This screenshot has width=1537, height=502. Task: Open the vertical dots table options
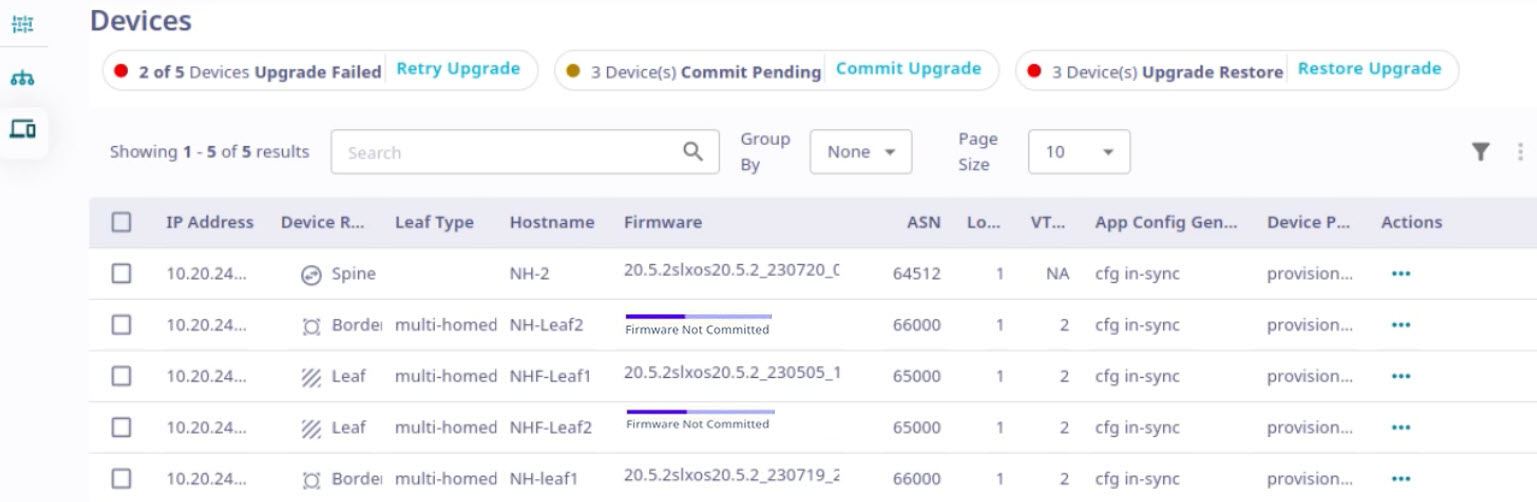pyautogui.click(x=1520, y=152)
